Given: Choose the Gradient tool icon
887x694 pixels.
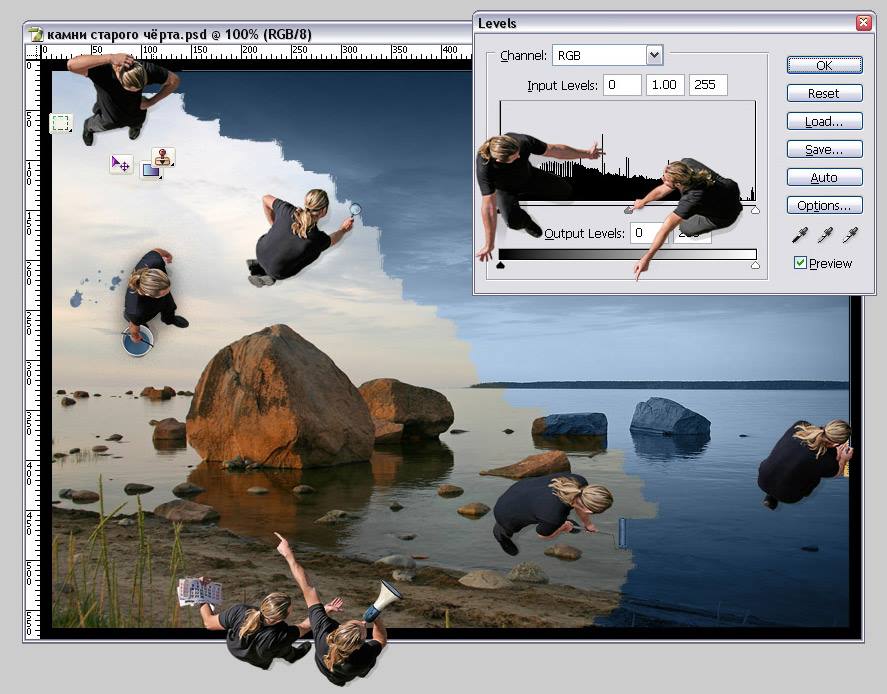Looking at the screenshot, I should click(151, 171).
